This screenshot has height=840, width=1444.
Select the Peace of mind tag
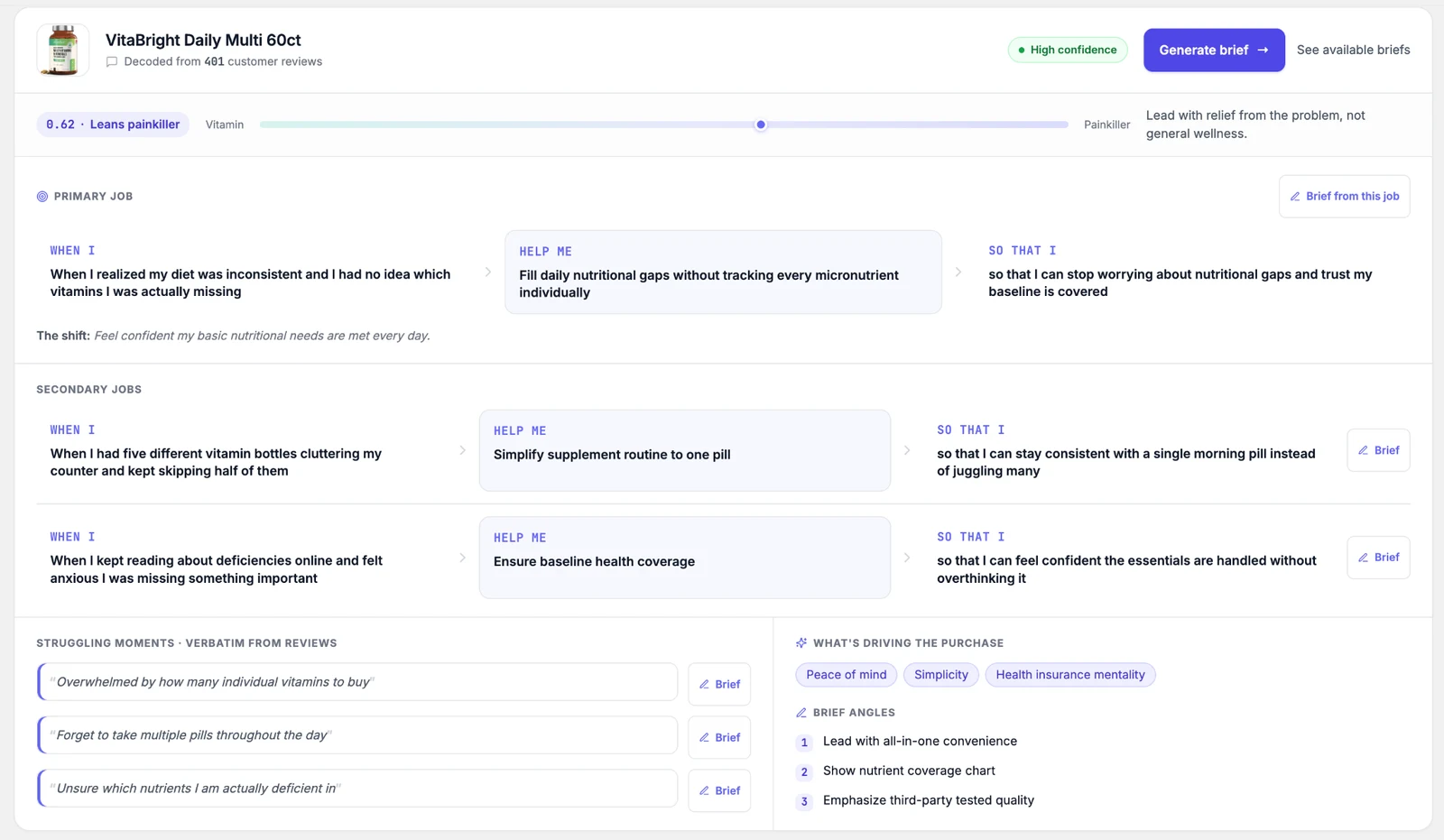(x=847, y=675)
